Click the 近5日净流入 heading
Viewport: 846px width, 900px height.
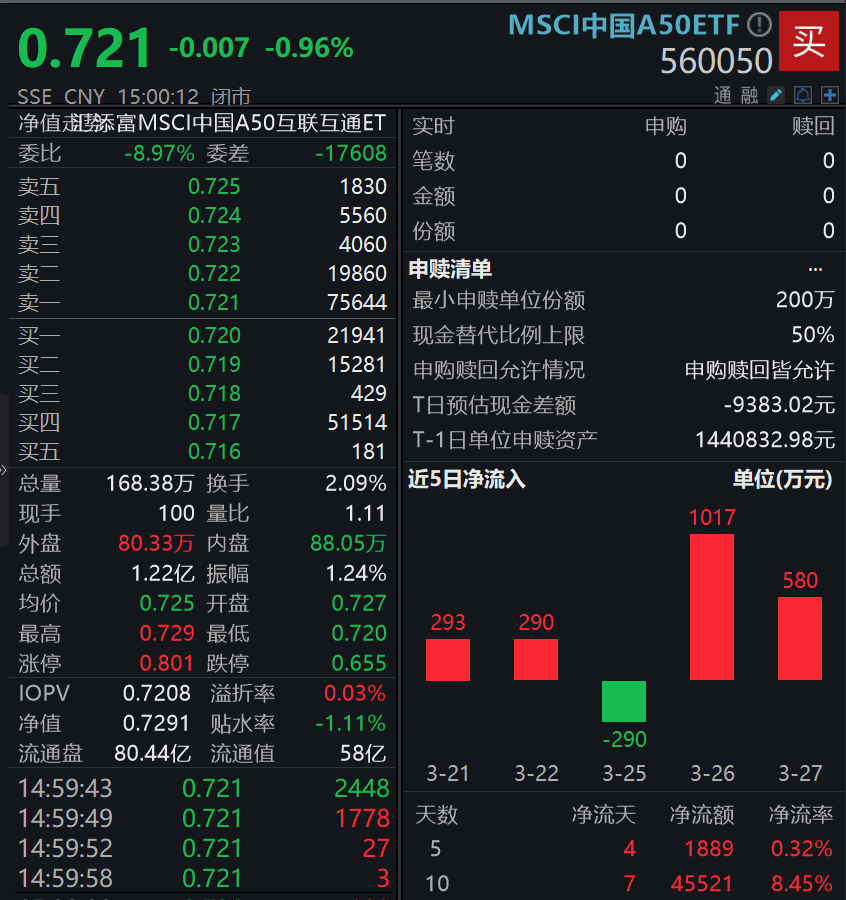[x=467, y=479]
